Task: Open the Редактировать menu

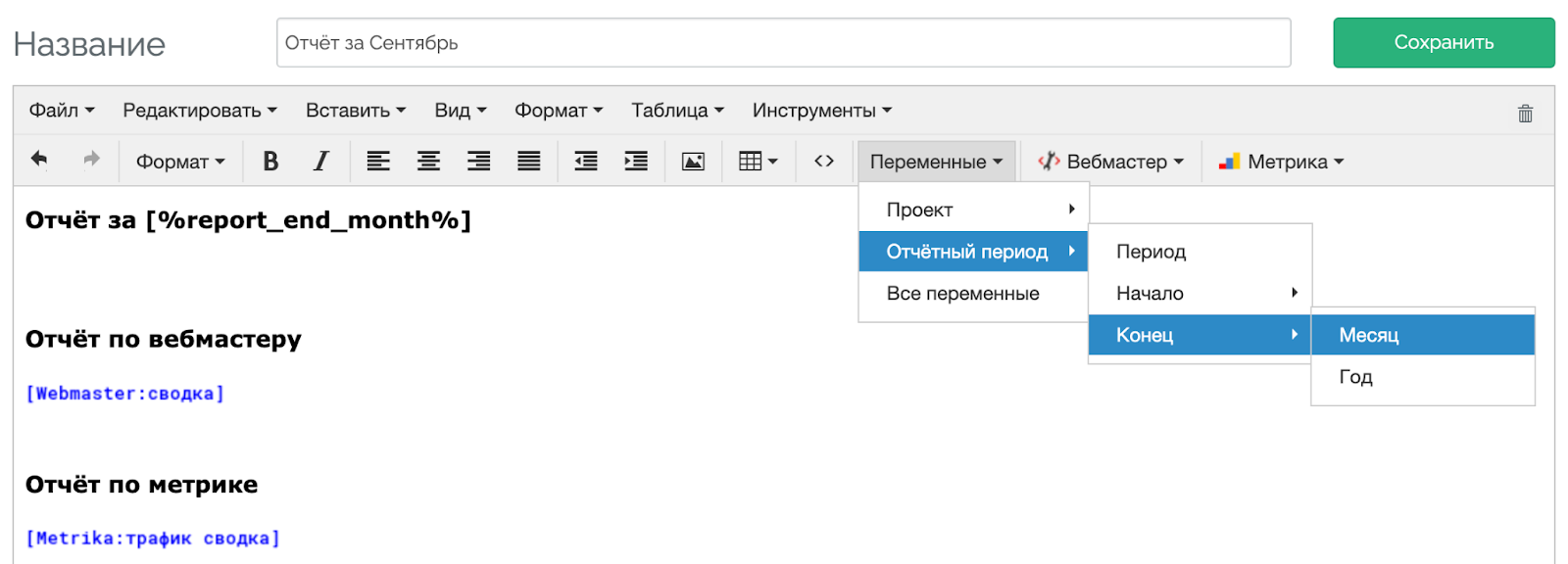Action: [200, 111]
